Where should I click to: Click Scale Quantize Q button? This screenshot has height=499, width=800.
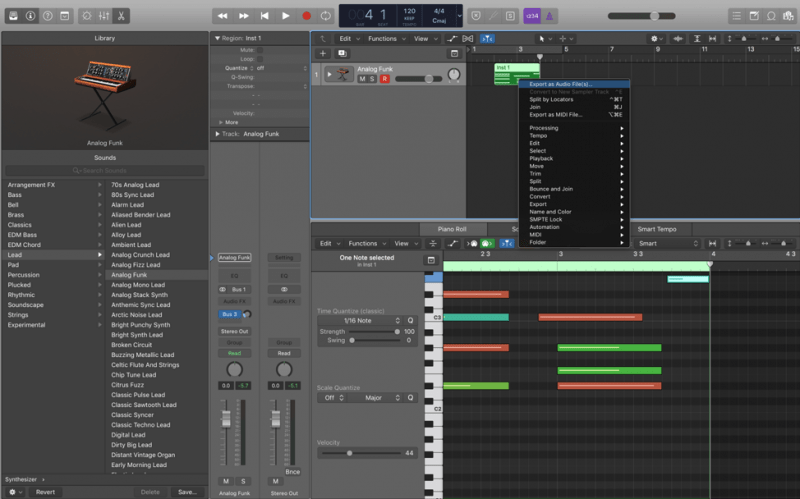[410, 397]
